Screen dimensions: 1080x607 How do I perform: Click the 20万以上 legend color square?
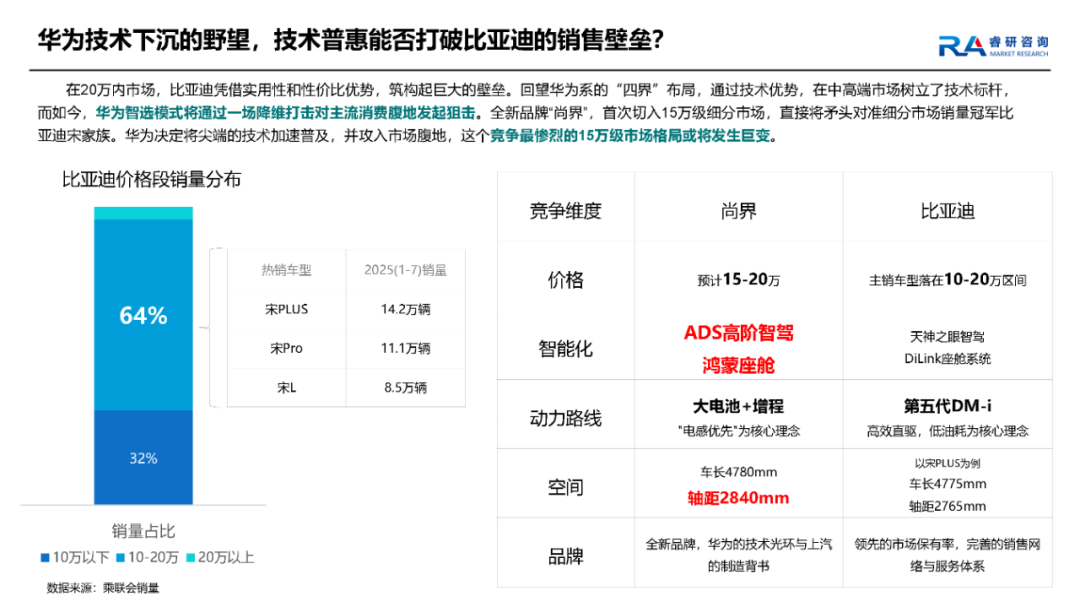coord(191,557)
